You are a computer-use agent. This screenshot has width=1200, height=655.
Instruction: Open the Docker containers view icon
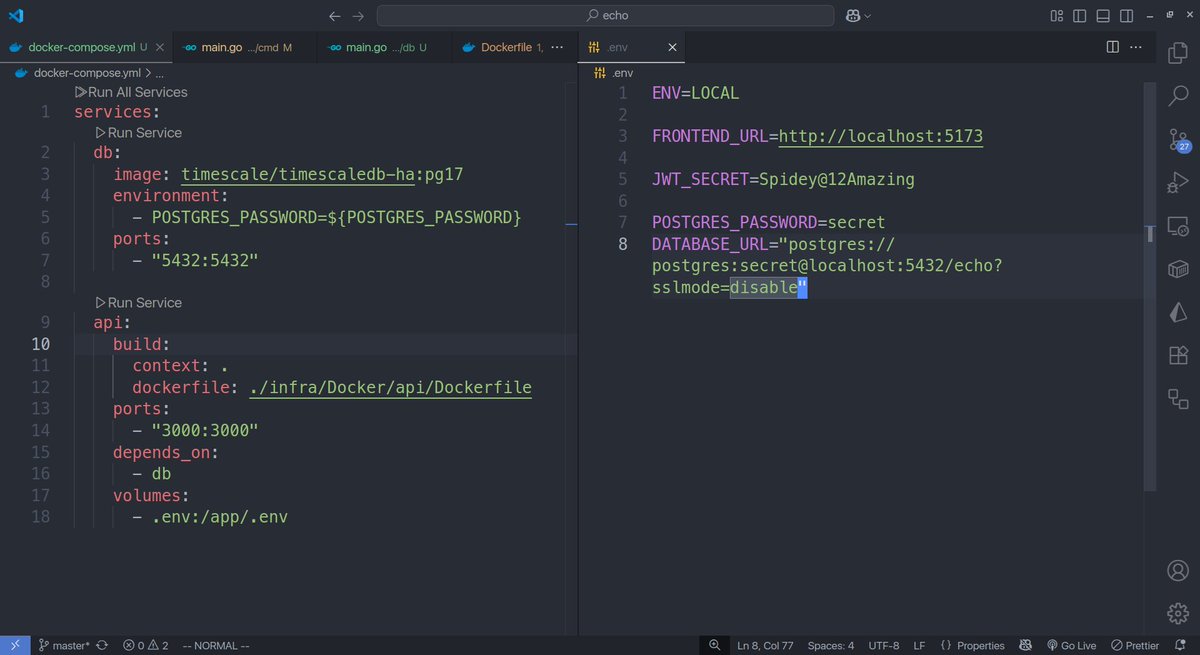1178,269
